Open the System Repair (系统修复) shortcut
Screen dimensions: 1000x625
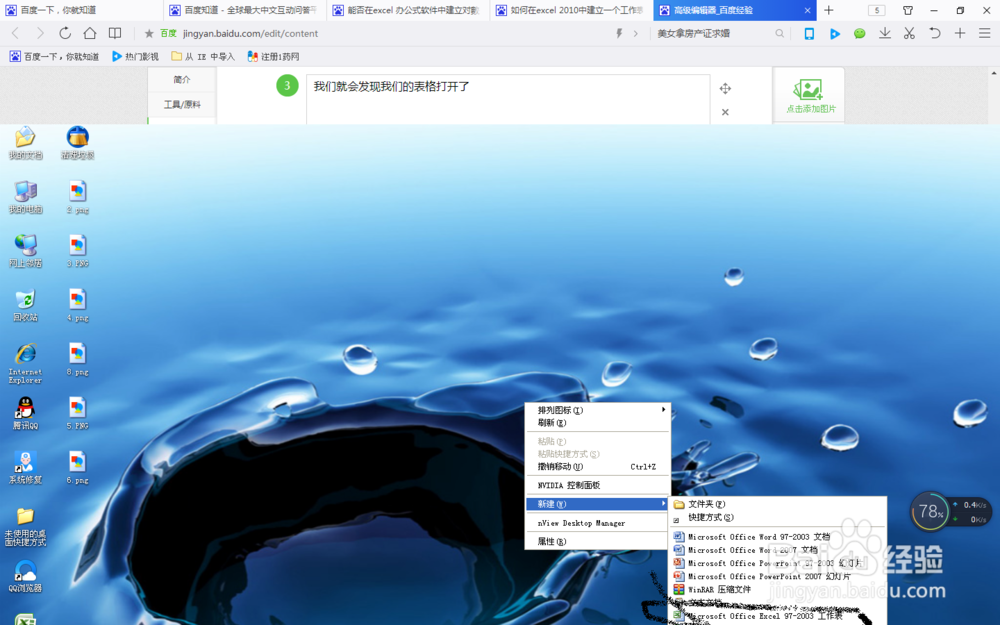click(x=26, y=467)
